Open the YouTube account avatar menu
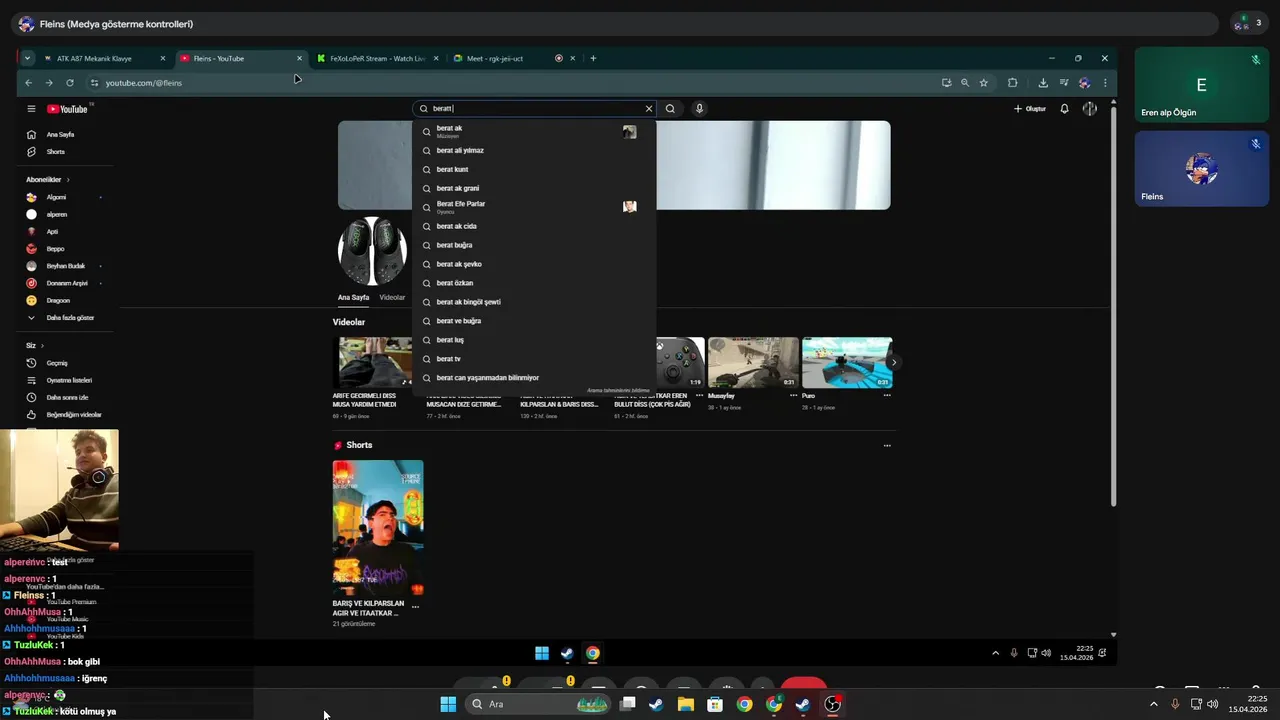Viewport: 1280px width, 720px height. click(1089, 109)
